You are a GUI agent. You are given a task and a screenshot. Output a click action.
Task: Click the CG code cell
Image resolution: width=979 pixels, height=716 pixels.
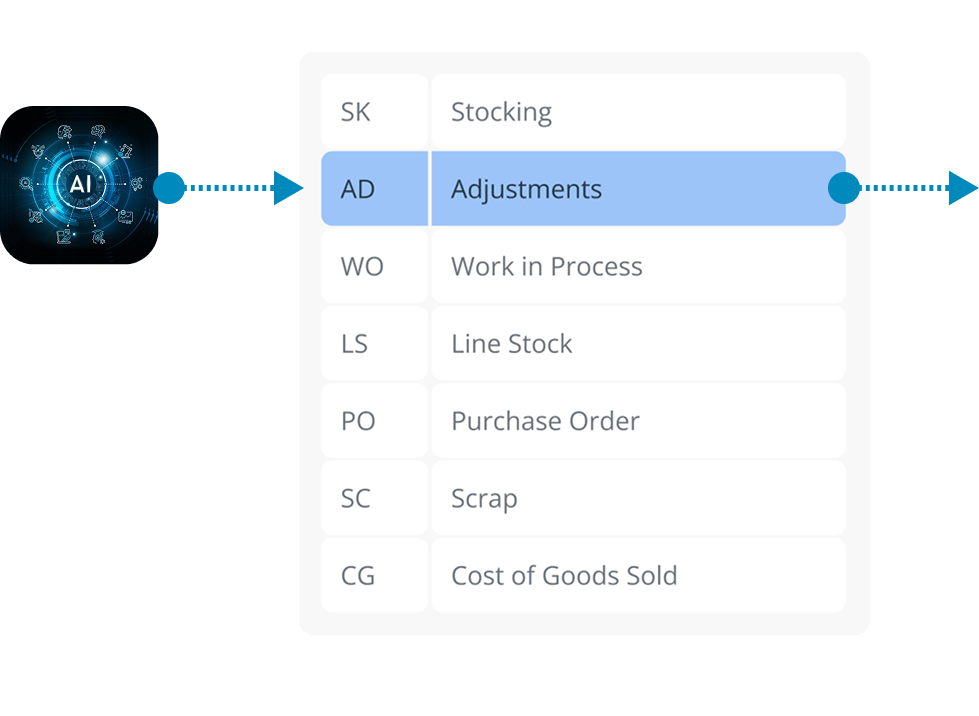358,575
